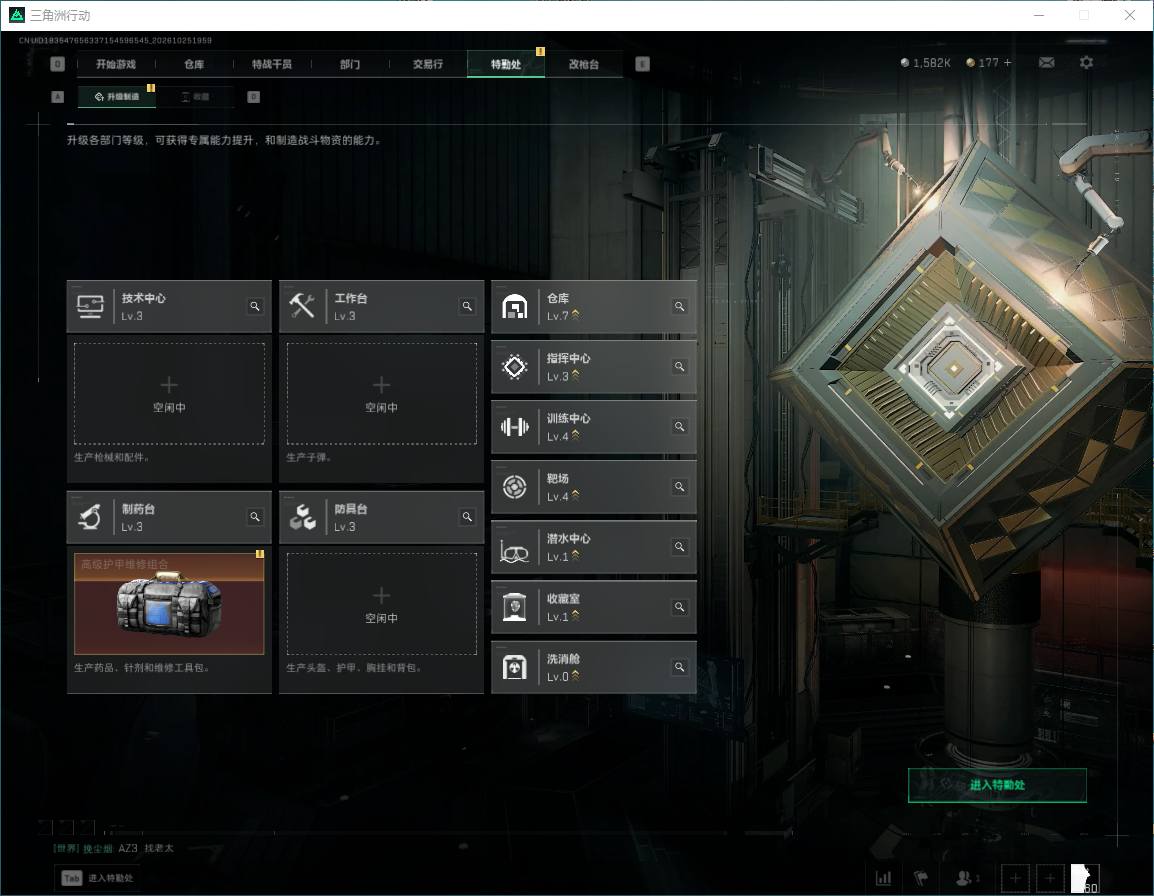
Task: Inspect 收藏室 with its magnifier icon
Action: (x=679, y=607)
